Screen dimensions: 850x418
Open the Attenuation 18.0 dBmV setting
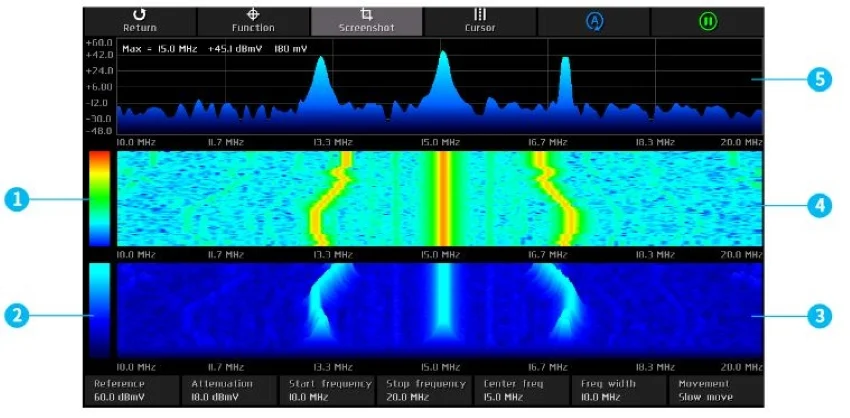228,390
